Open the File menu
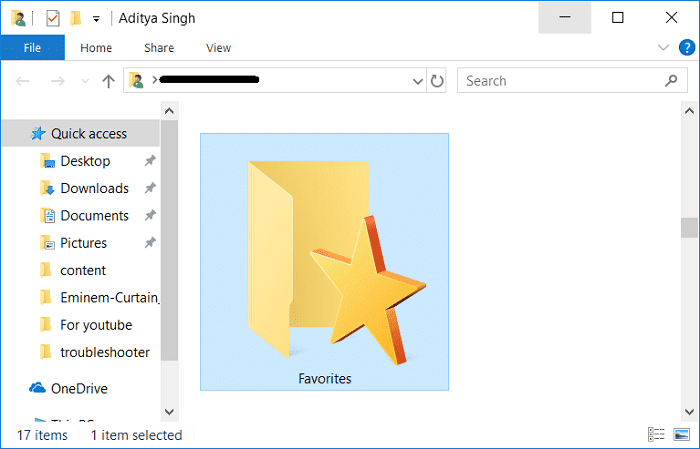The image size is (700, 449). tap(32, 48)
